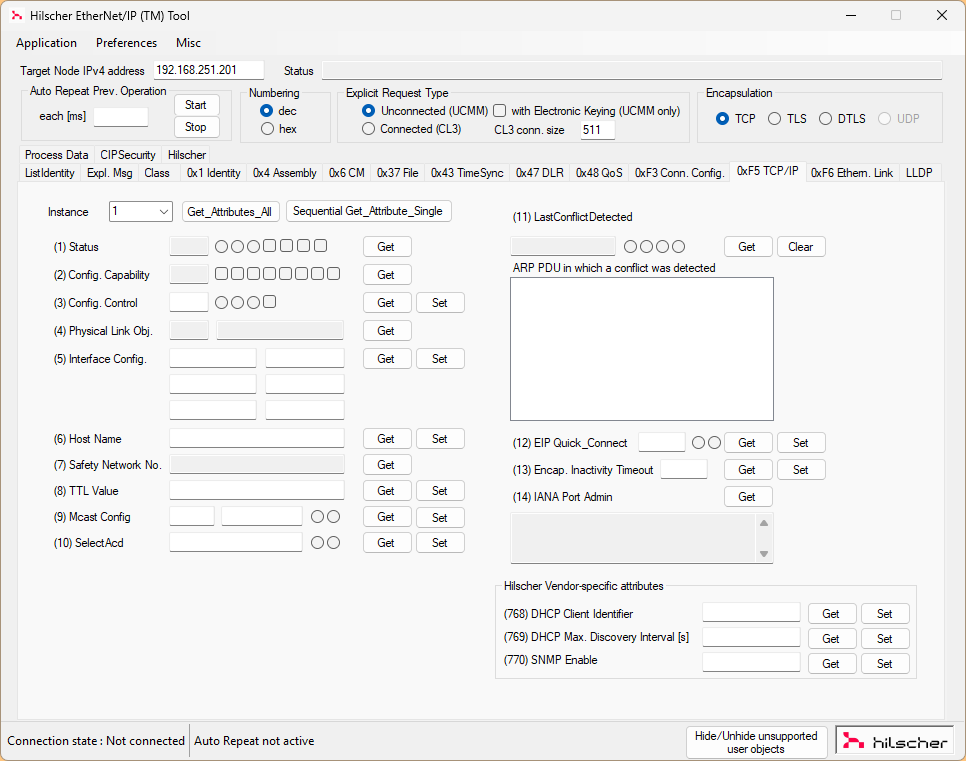Switch to the Process Data tab
This screenshot has height=761, width=966.
tap(57, 155)
